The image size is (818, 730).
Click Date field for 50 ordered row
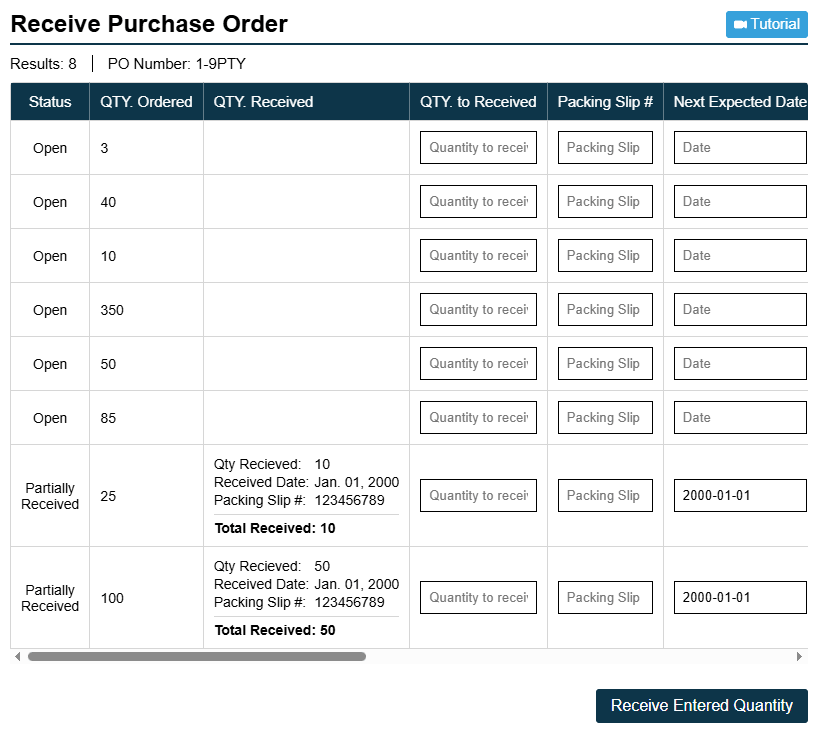pos(740,364)
